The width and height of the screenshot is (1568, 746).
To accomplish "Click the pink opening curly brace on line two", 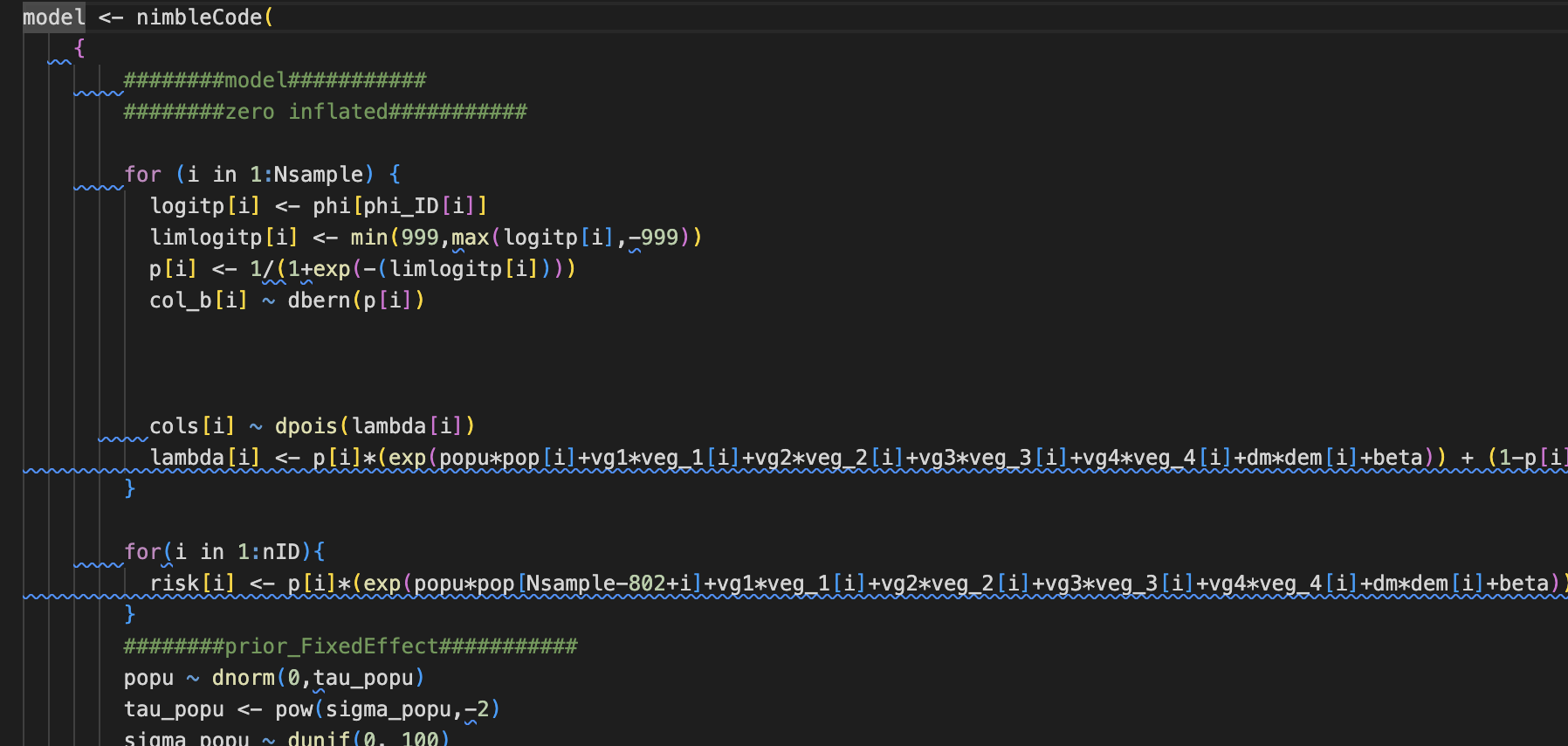I will tap(79, 49).
